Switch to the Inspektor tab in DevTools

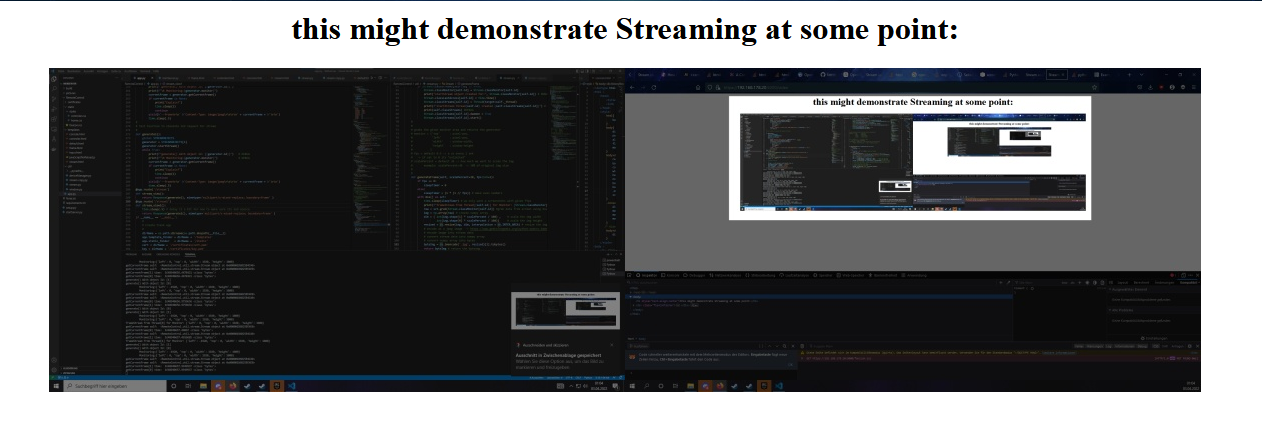tap(647, 275)
